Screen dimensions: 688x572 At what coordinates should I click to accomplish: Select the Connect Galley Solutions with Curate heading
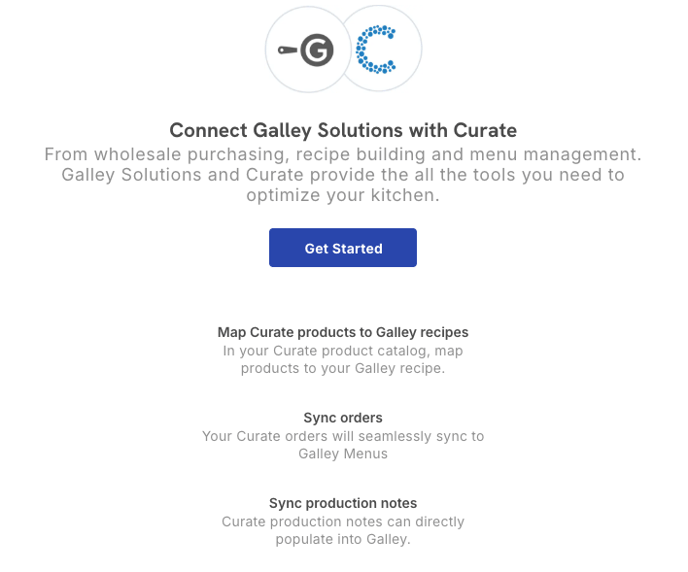343,130
